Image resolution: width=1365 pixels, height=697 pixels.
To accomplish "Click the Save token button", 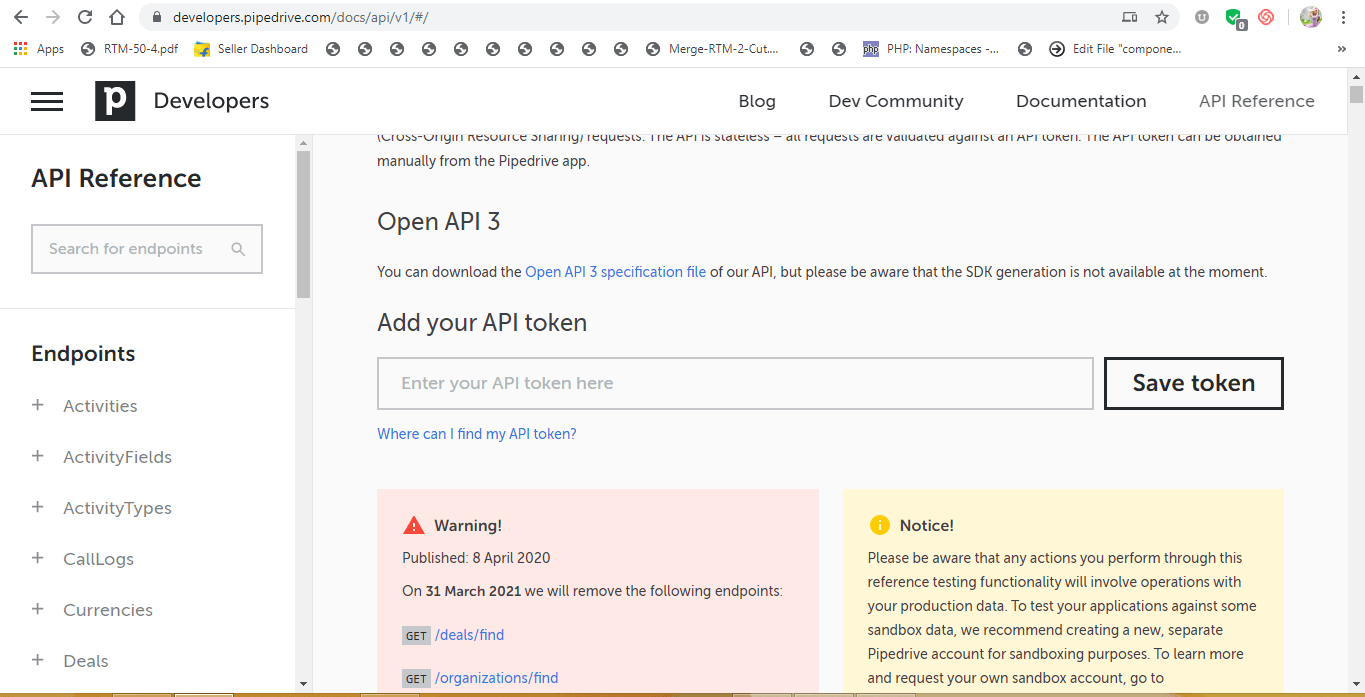I will 1193,383.
